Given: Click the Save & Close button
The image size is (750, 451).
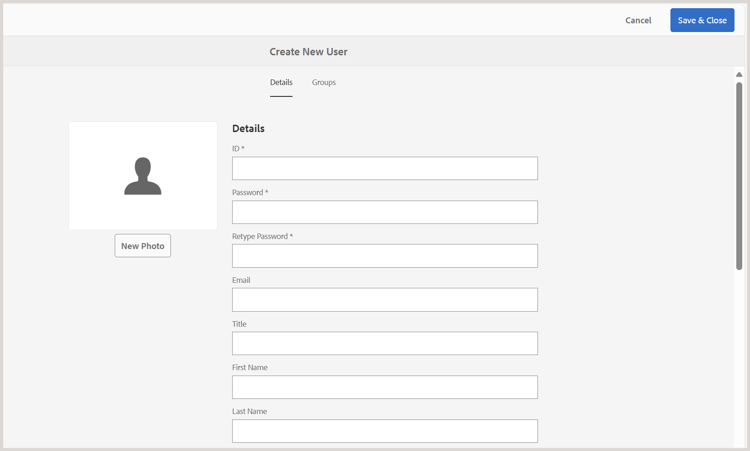Looking at the screenshot, I should coord(702,20).
